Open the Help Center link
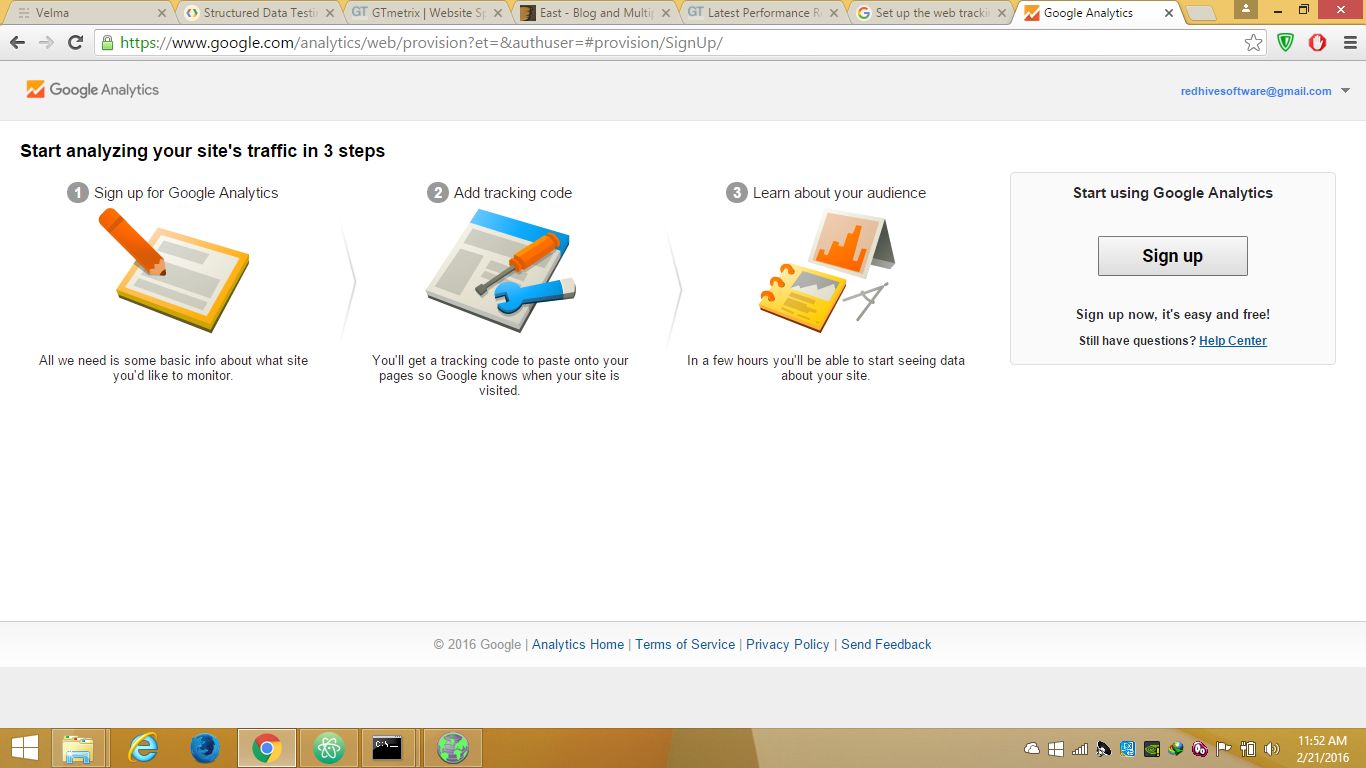1366x768 pixels. [1233, 341]
